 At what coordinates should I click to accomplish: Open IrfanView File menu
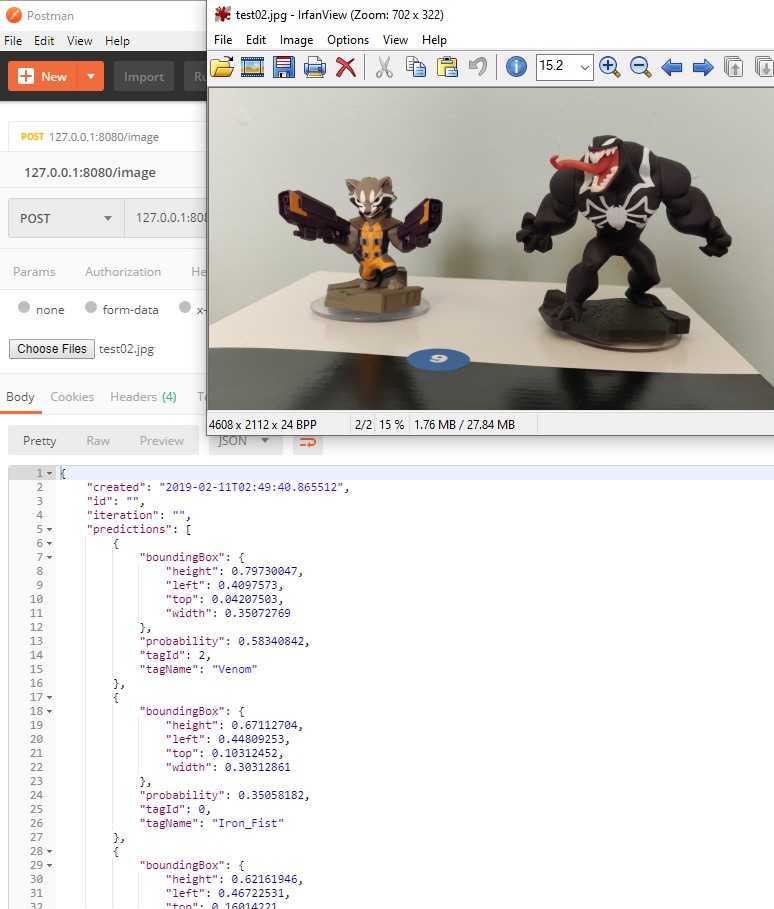223,40
